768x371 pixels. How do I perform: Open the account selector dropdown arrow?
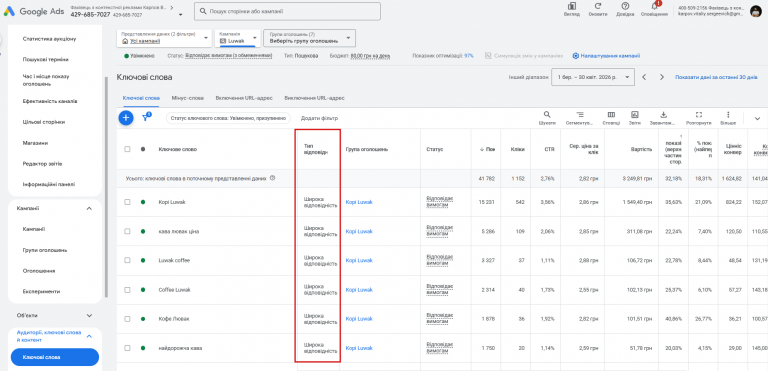(x=180, y=15)
